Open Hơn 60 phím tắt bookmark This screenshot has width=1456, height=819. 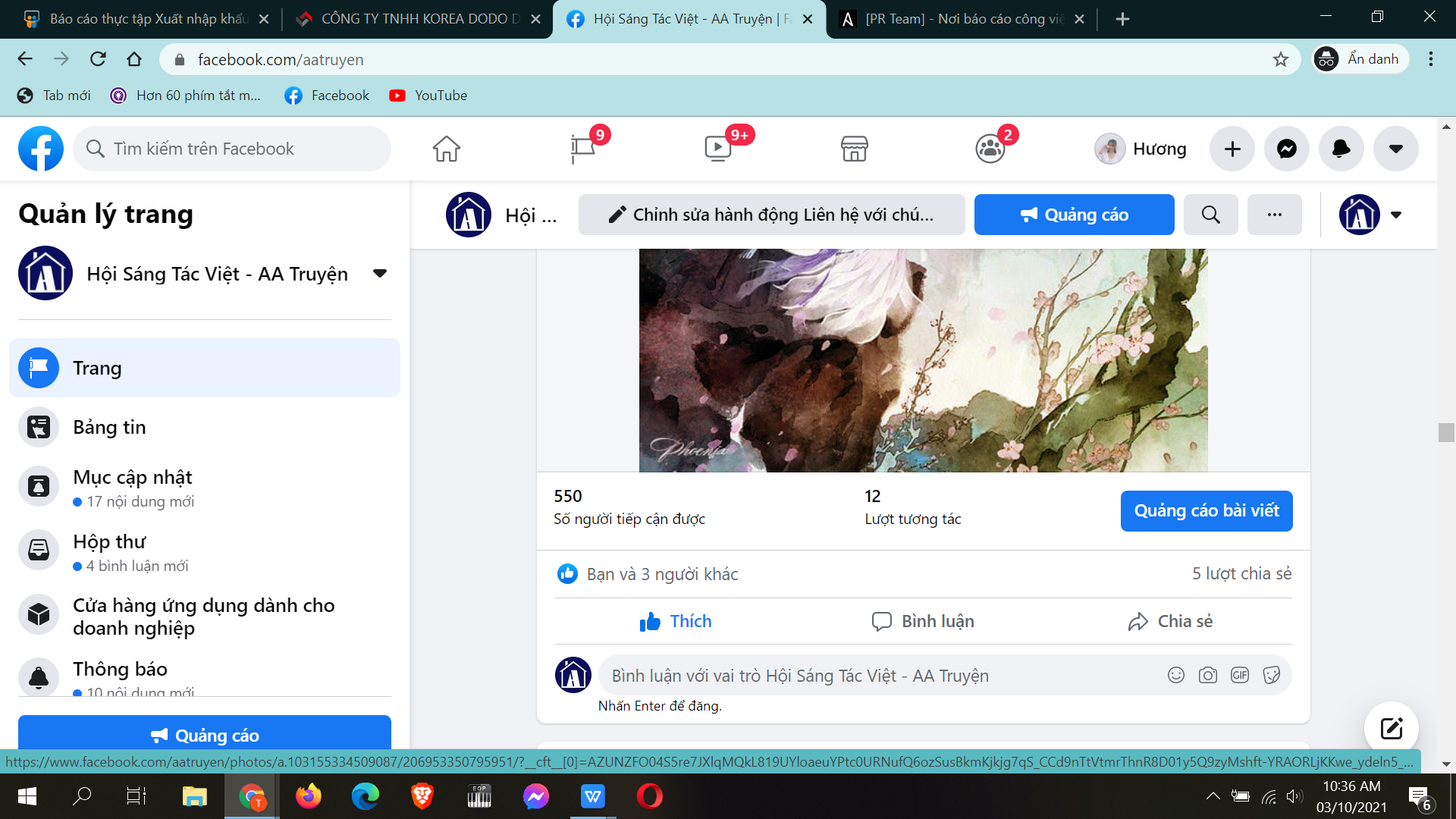point(186,96)
